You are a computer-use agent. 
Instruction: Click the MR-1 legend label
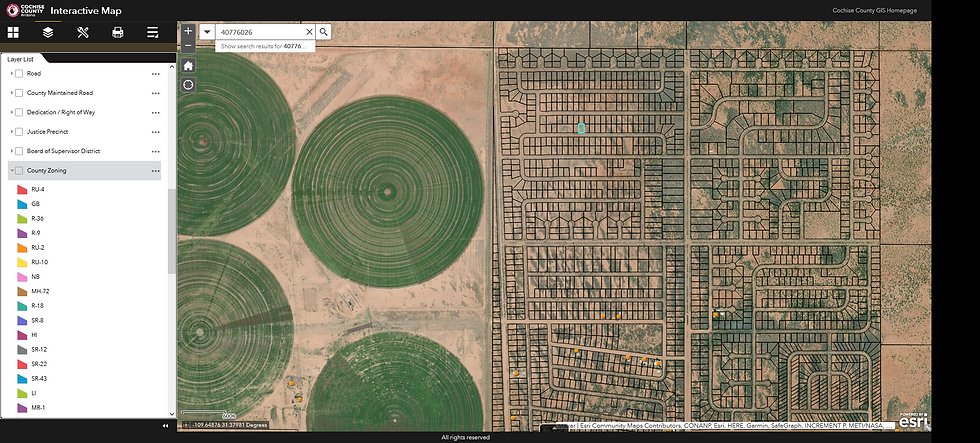(38, 407)
